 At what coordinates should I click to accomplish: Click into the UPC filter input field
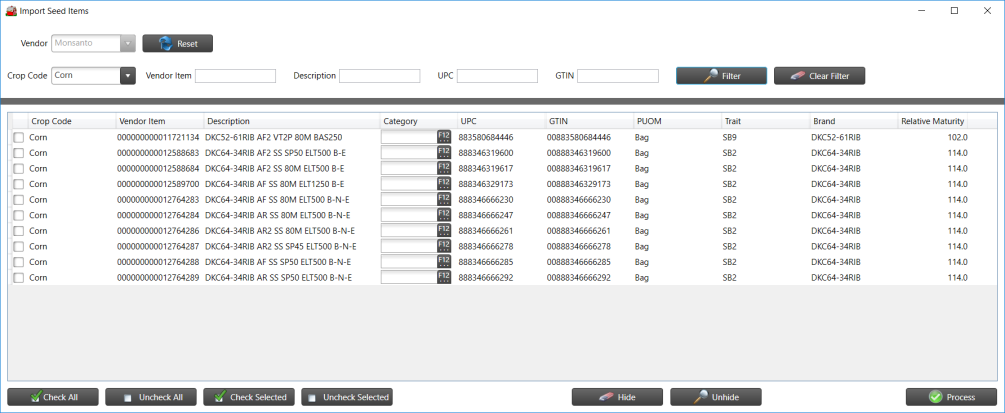tap(497, 76)
